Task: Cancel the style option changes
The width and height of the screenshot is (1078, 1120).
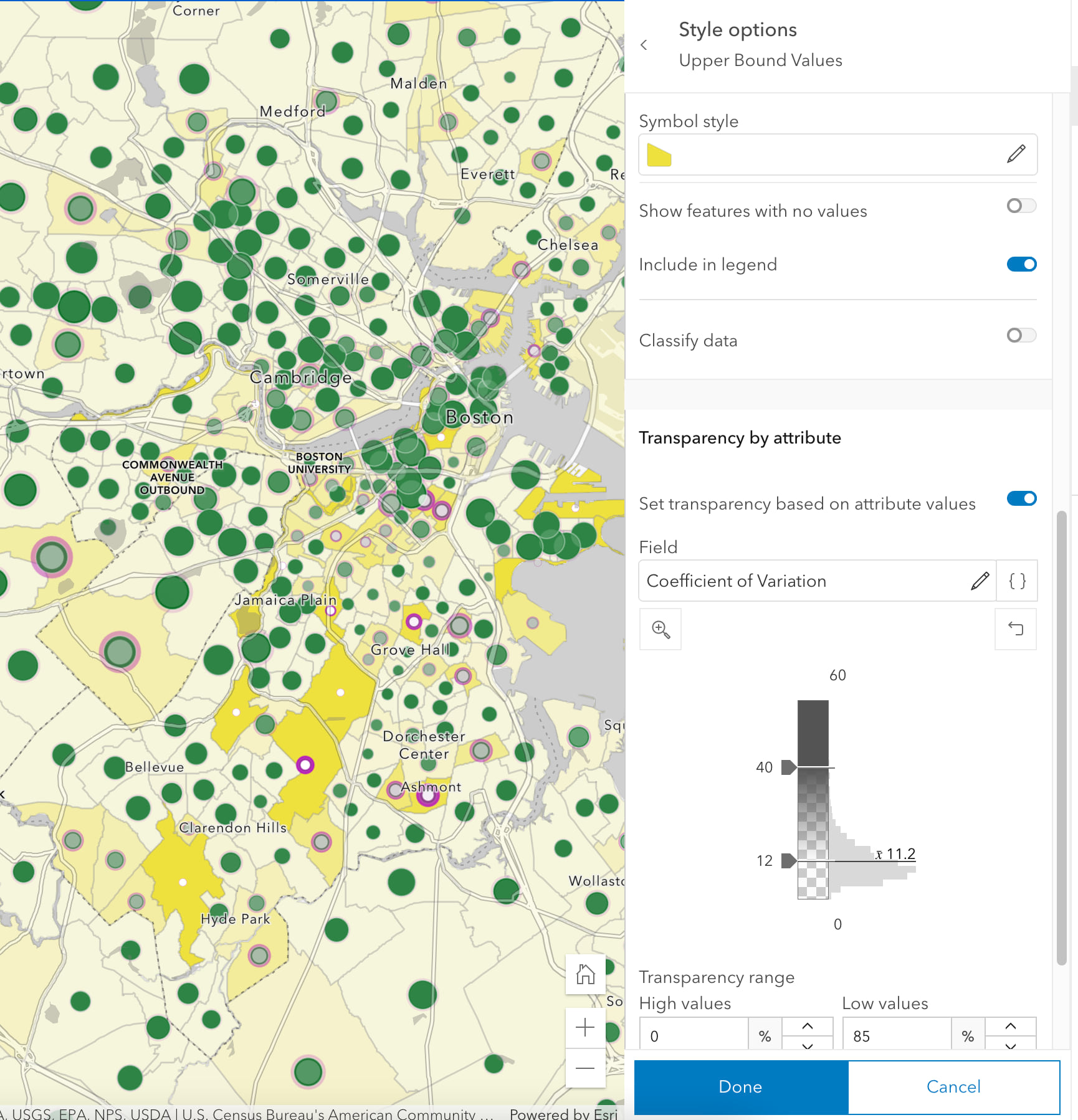Action: 954,1087
